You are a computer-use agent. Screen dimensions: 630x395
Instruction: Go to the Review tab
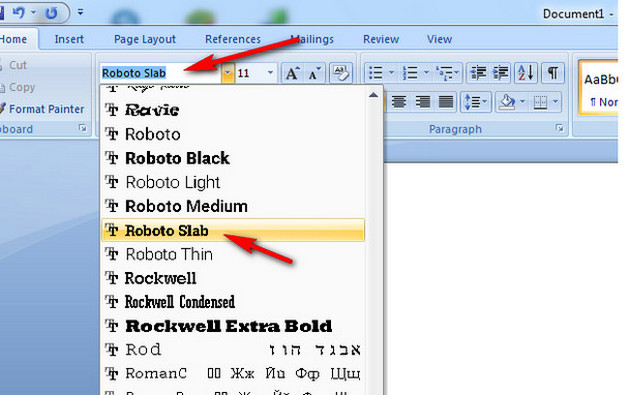[x=381, y=39]
